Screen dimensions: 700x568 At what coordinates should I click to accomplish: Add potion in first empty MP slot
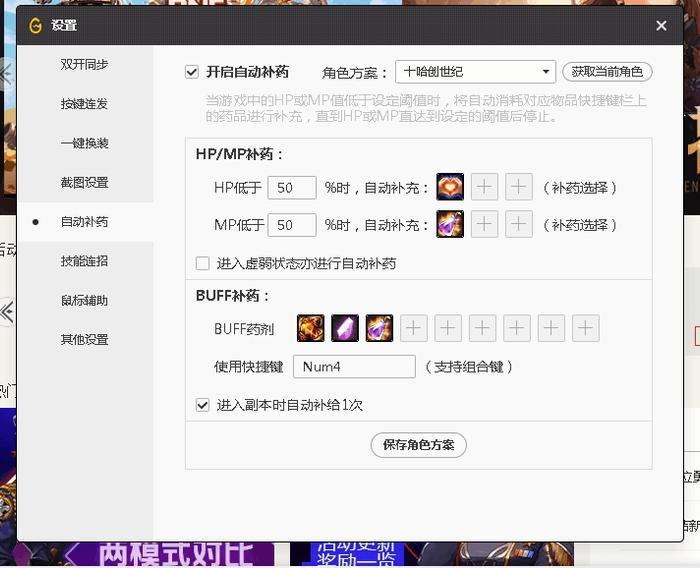pos(484,224)
